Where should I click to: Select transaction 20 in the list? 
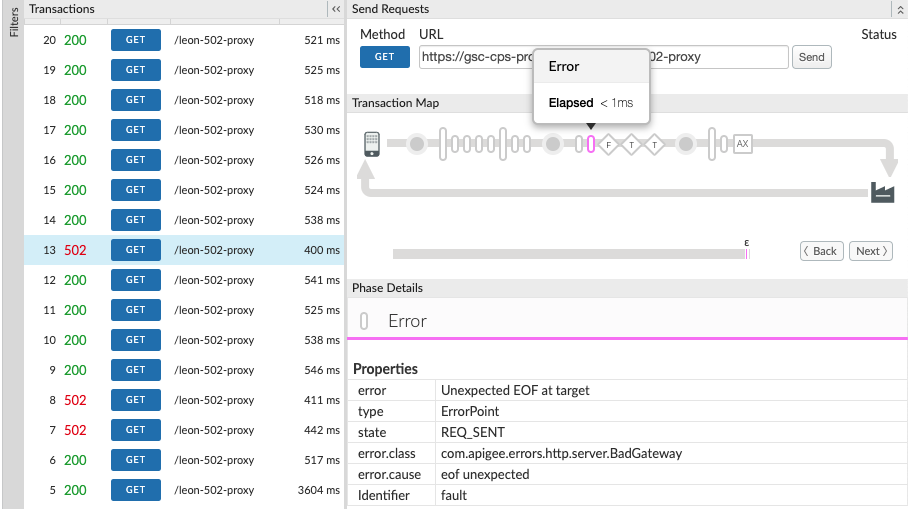183,40
